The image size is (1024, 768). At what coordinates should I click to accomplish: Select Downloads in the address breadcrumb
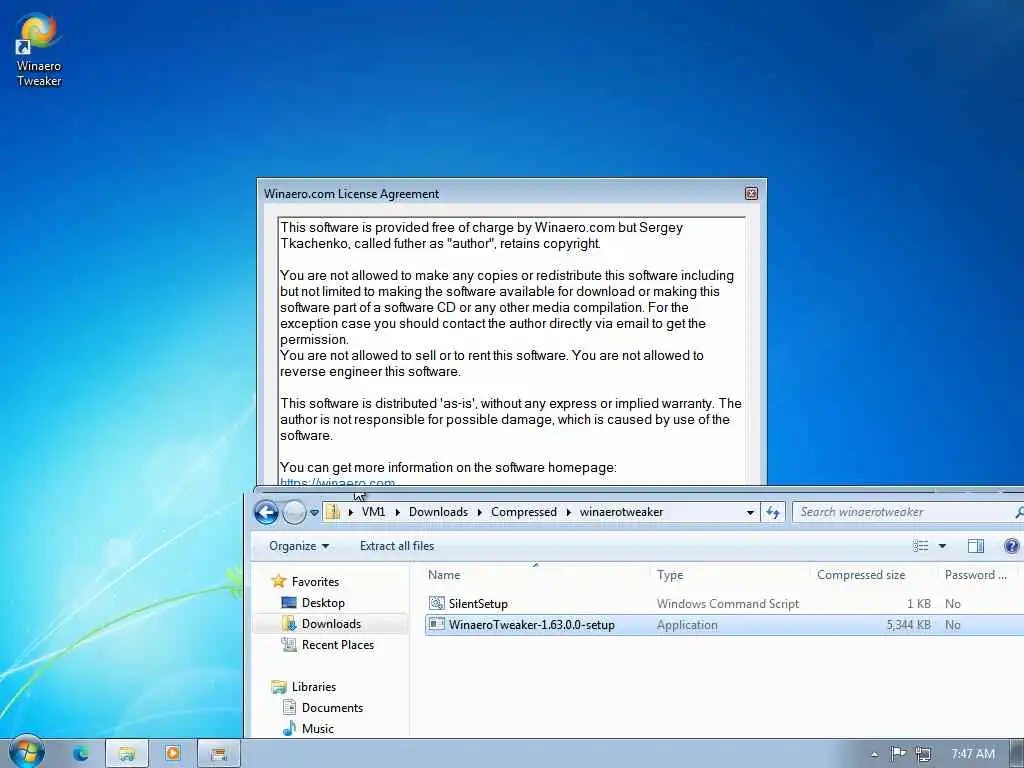438,512
